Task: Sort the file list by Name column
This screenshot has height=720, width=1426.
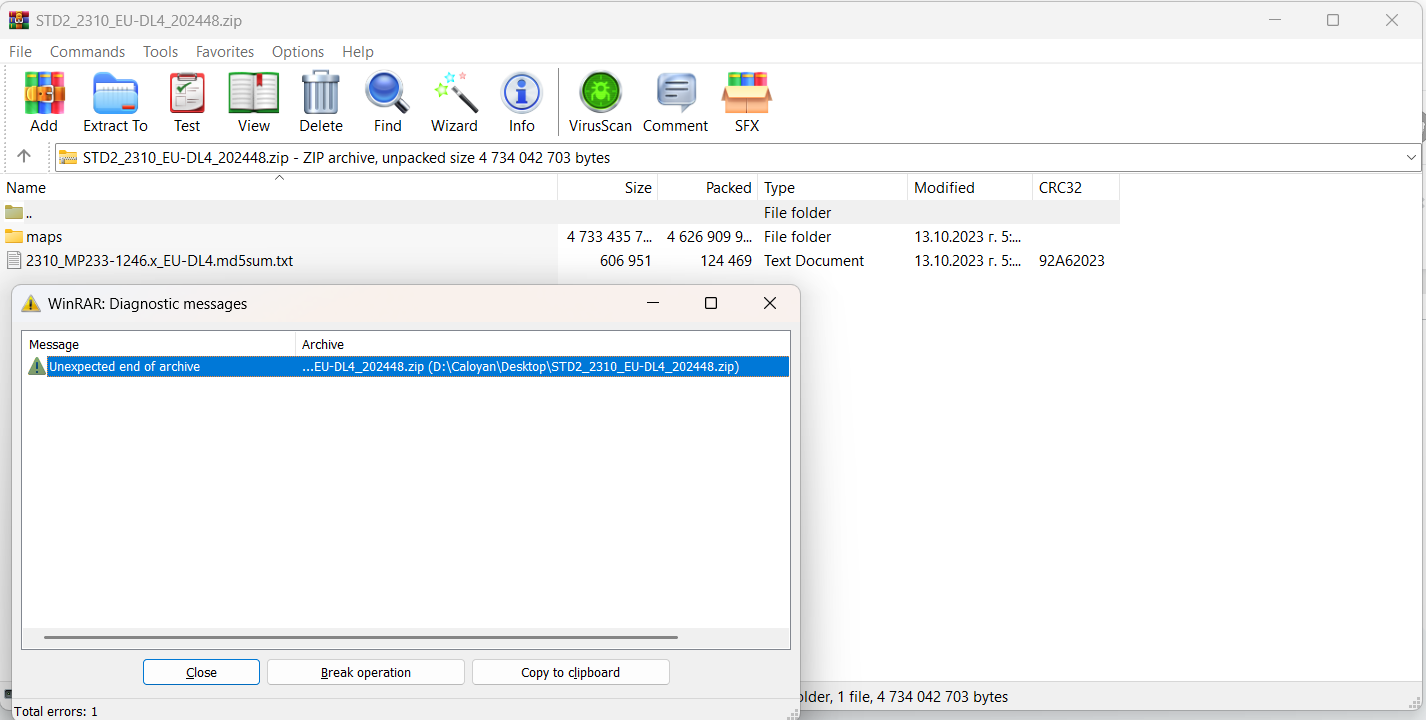Action: pyautogui.click(x=279, y=187)
